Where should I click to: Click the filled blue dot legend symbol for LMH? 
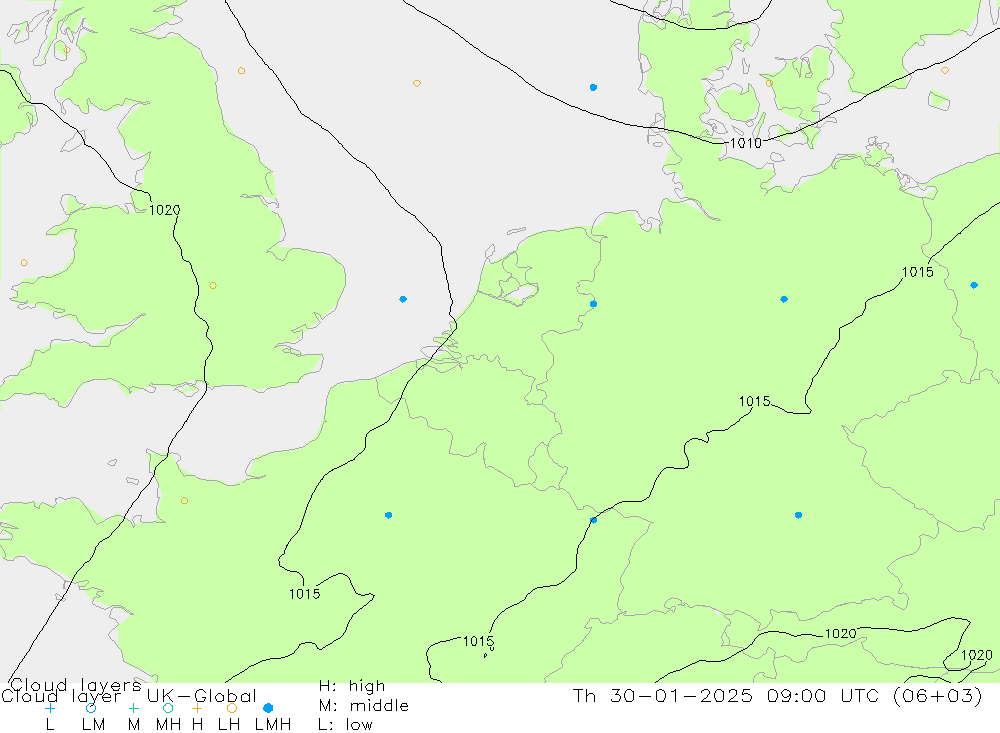click(268, 708)
